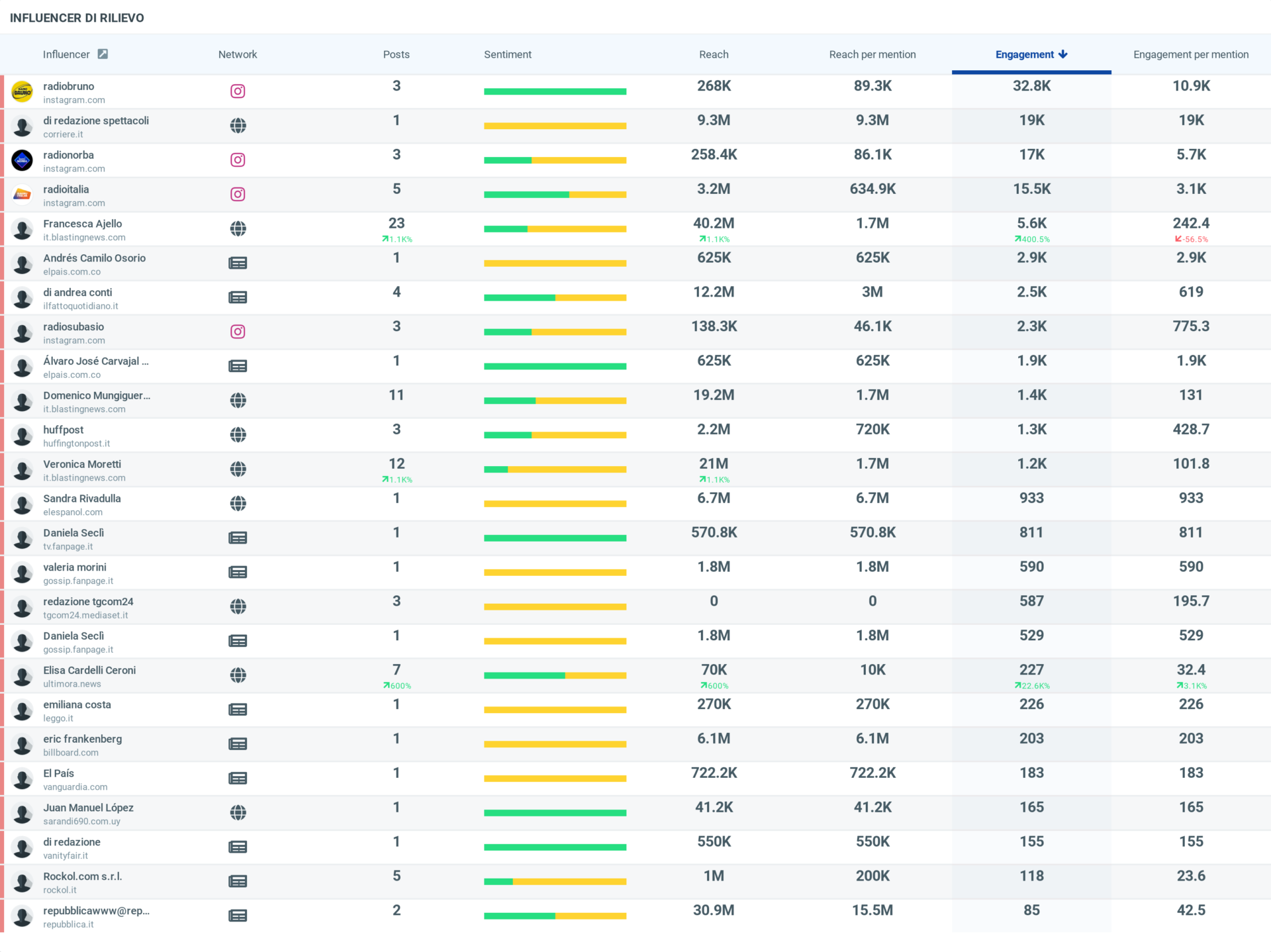The image size is (1271, 952).
Task: Click the news icon in Rockol.com s.r.l. row
Action: coord(238,882)
